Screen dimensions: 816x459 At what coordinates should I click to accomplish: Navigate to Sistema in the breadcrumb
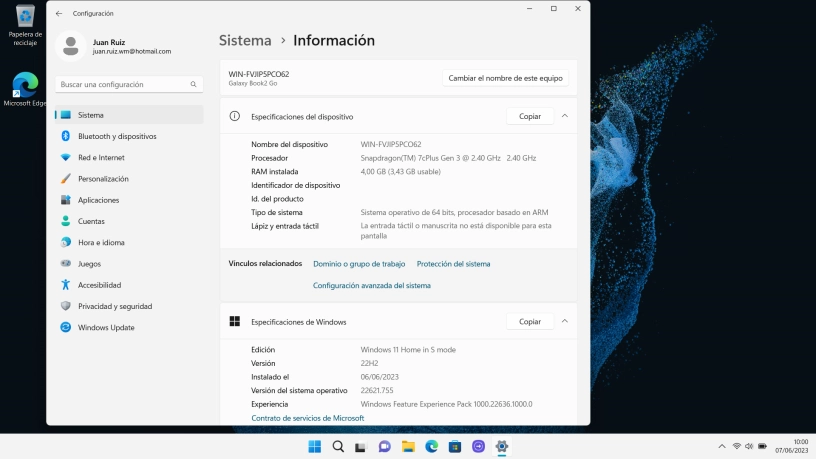coord(245,41)
